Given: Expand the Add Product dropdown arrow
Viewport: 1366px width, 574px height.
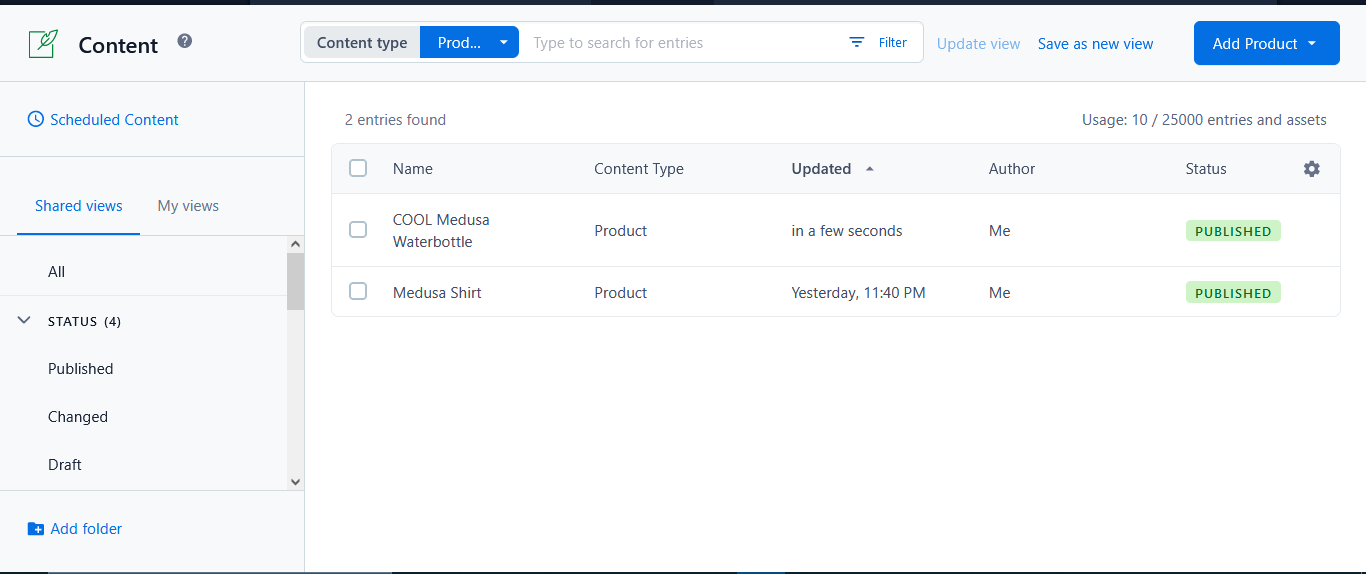Looking at the screenshot, I should tap(1312, 43).
